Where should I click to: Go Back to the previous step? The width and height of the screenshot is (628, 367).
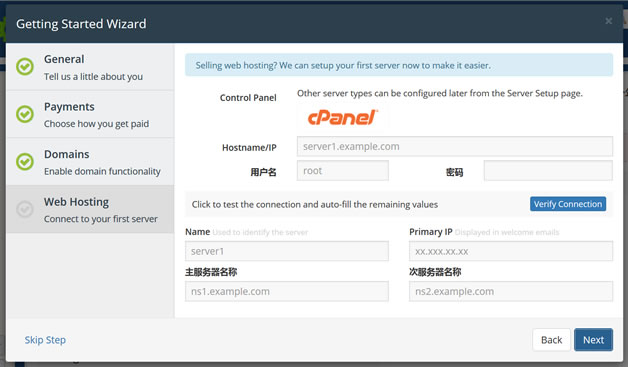pos(552,340)
